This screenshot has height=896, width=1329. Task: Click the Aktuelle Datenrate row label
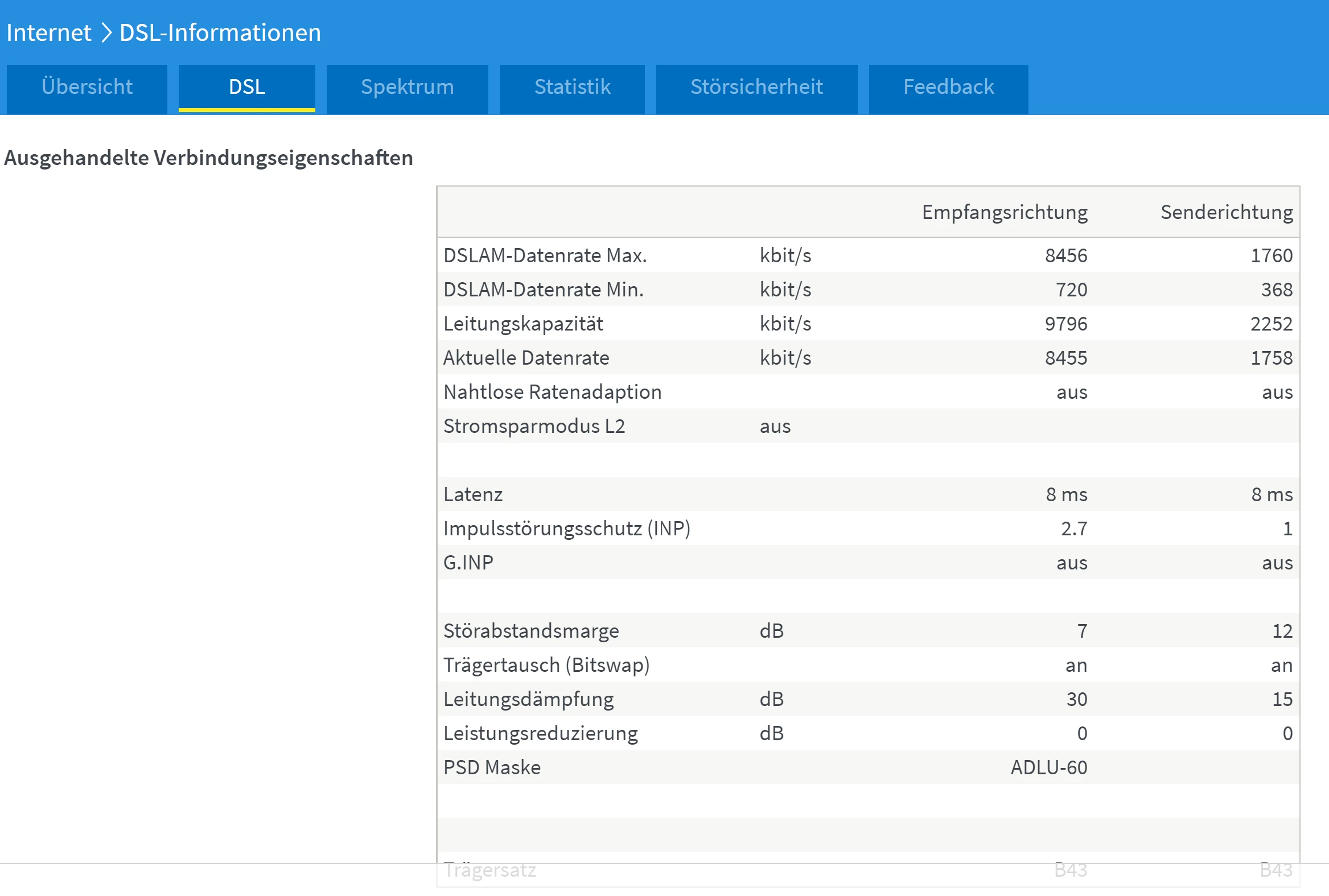[526, 358]
